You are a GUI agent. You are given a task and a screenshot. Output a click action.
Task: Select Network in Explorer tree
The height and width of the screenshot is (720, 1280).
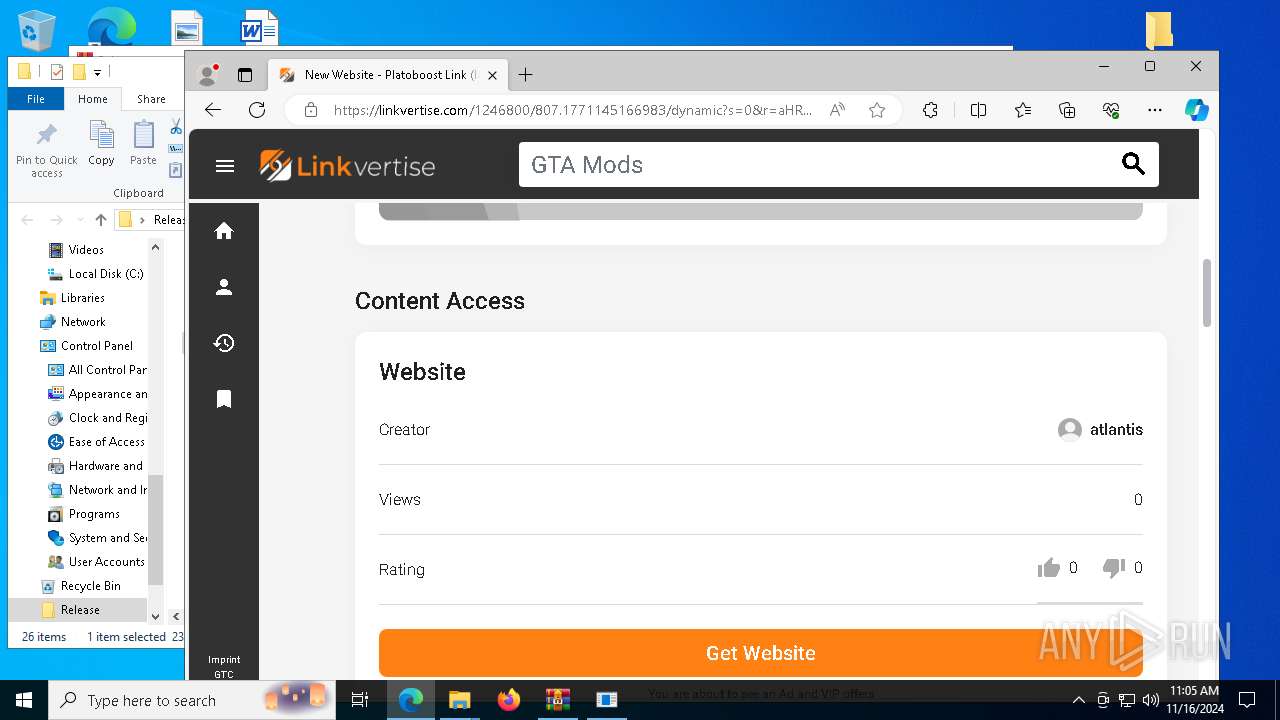coord(83,322)
